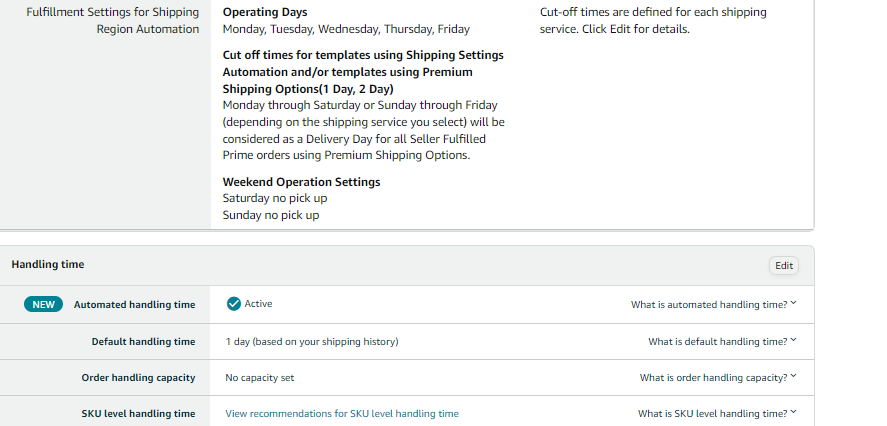Expand 'What is order handling capacity?' help
The height and width of the screenshot is (426, 887).
[x=718, y=377]
